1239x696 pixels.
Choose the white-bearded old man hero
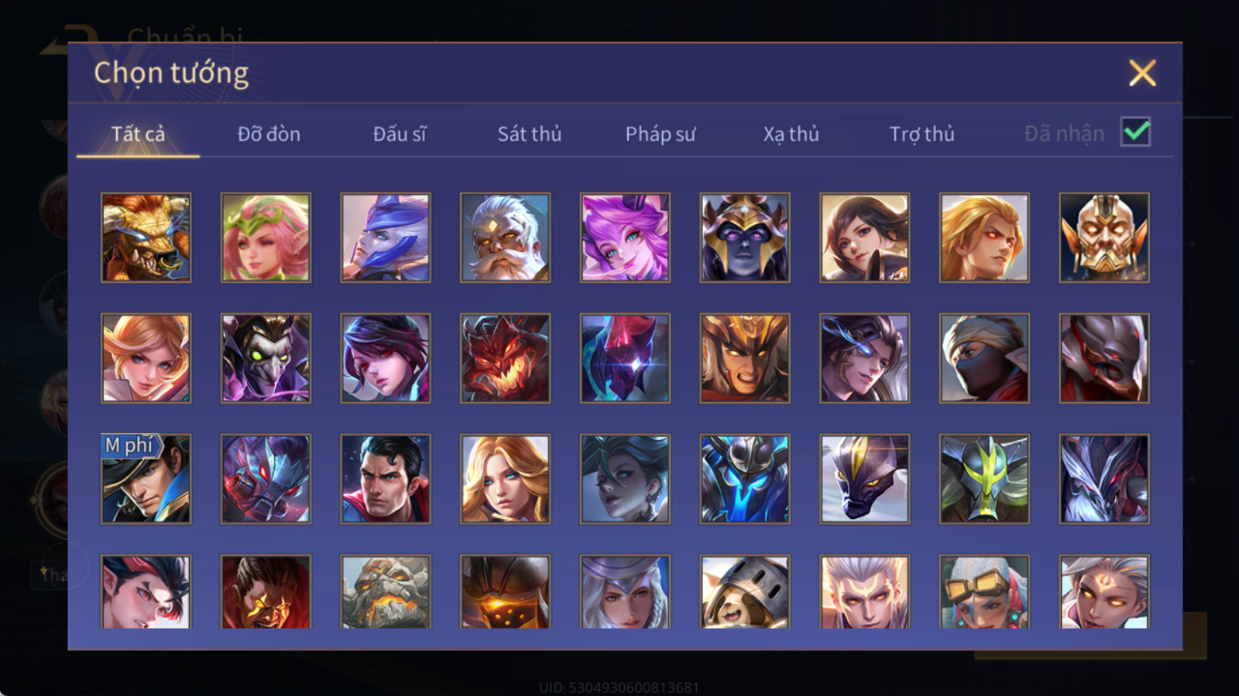tap(505, 238)
